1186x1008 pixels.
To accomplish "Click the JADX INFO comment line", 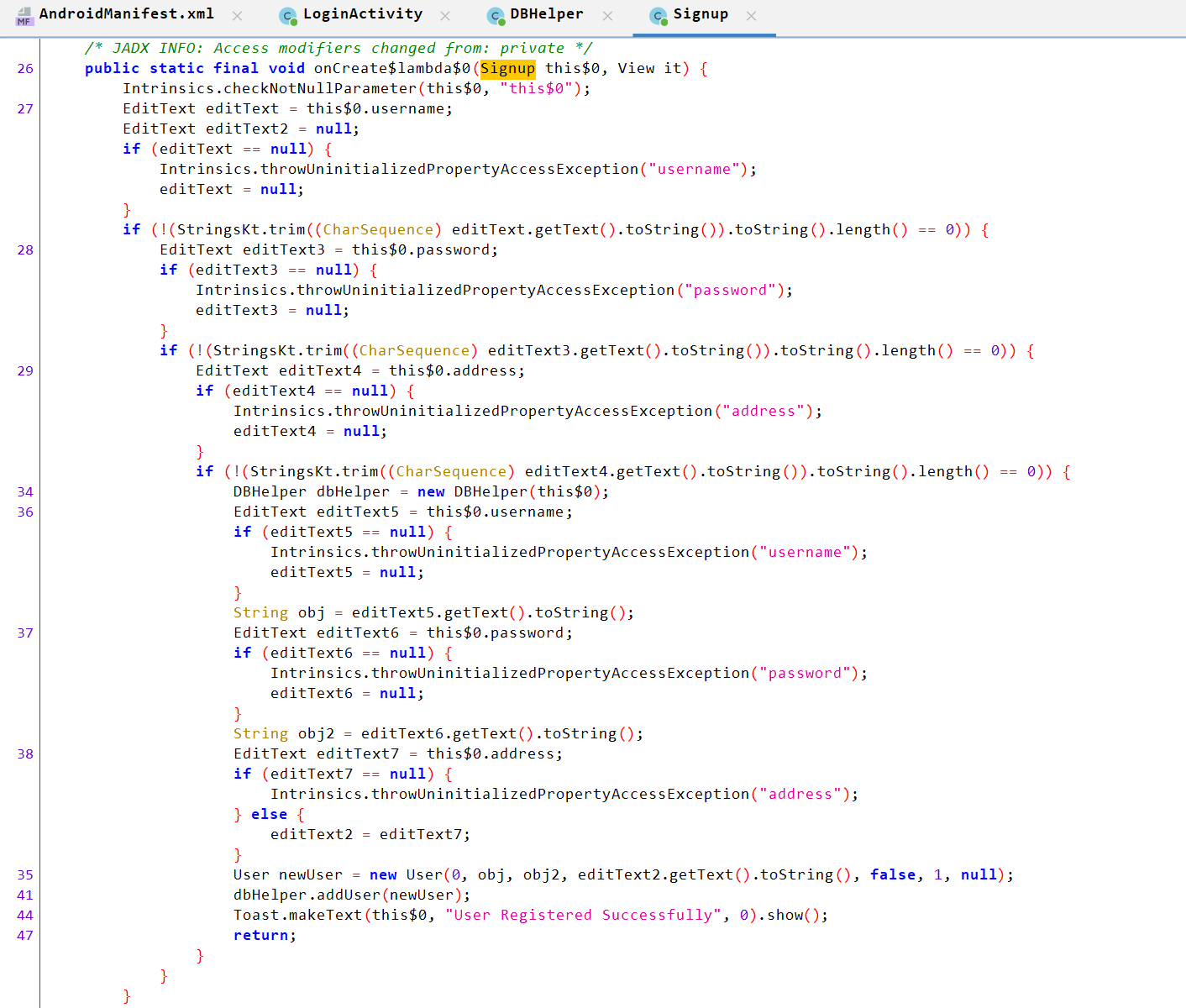I will click(338, 49).
